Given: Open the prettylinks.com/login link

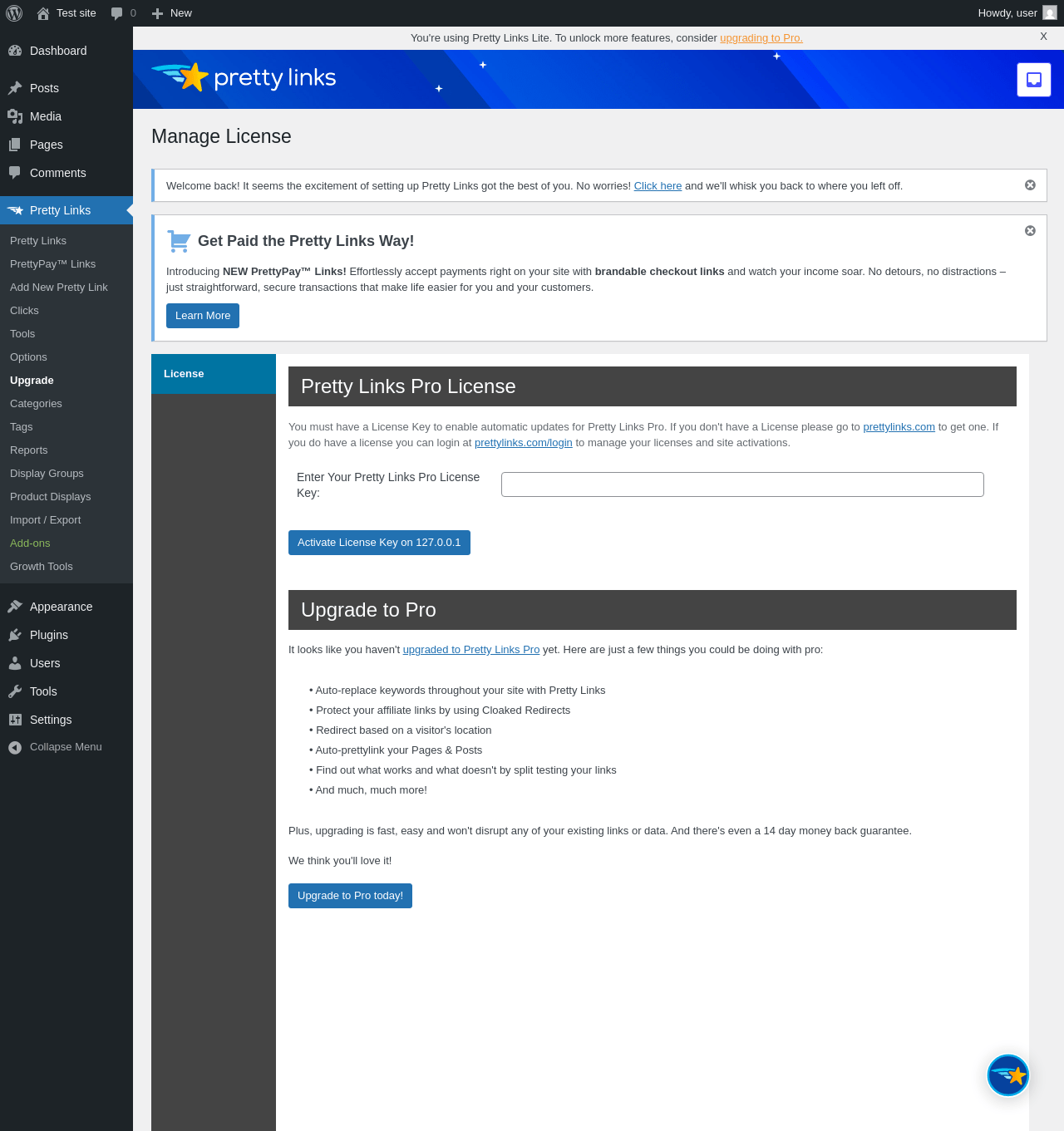Looking at the screenshot, I should tap(524, 443).
